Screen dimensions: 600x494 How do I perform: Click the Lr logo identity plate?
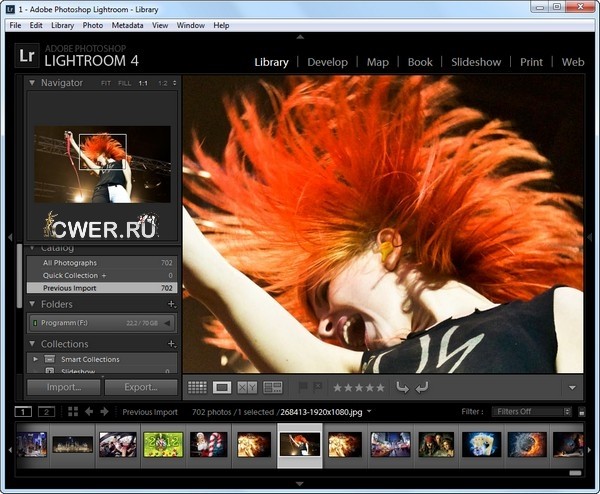tap(27, 55)
